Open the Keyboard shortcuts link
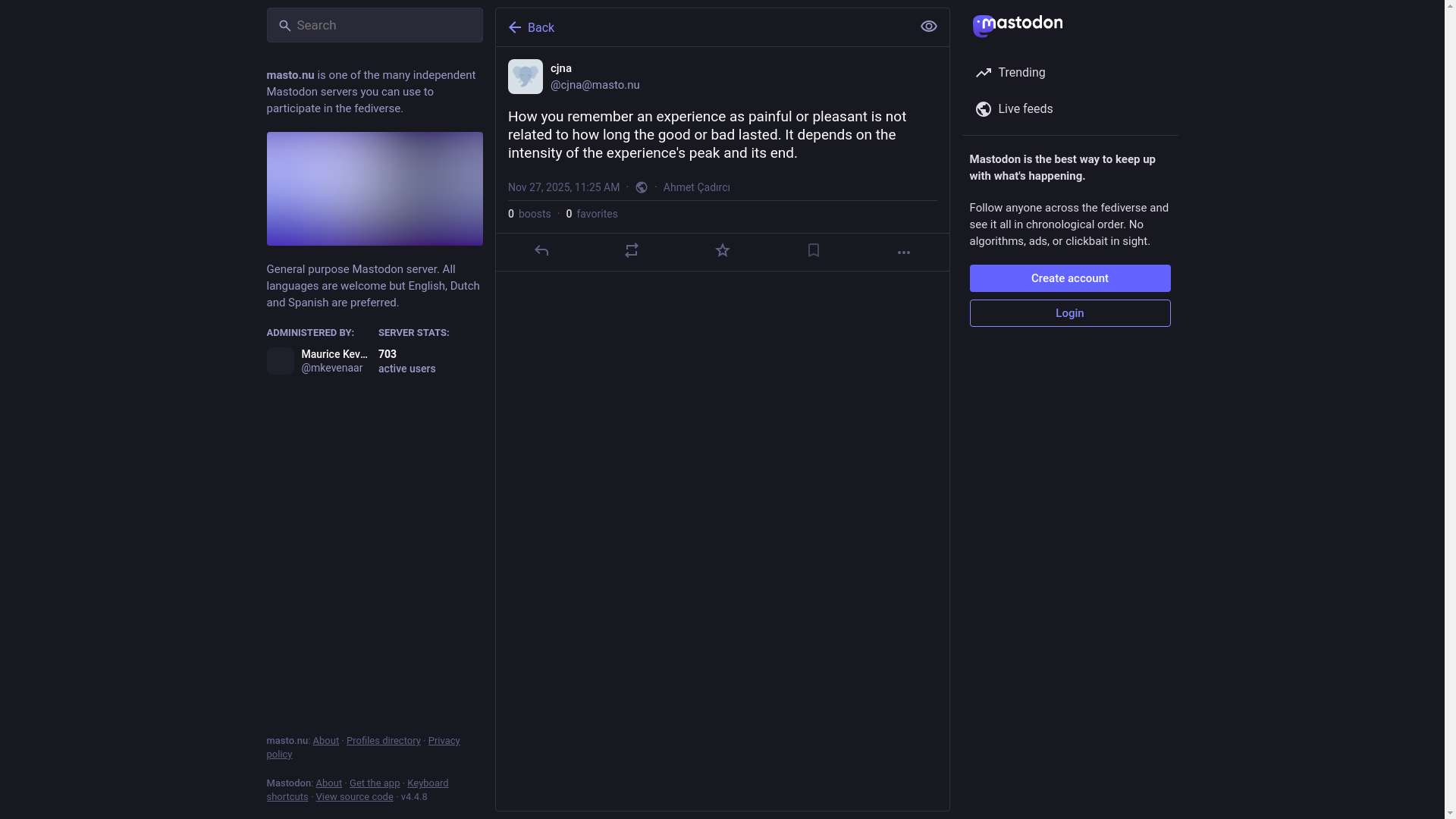 [x=357, y=790]
